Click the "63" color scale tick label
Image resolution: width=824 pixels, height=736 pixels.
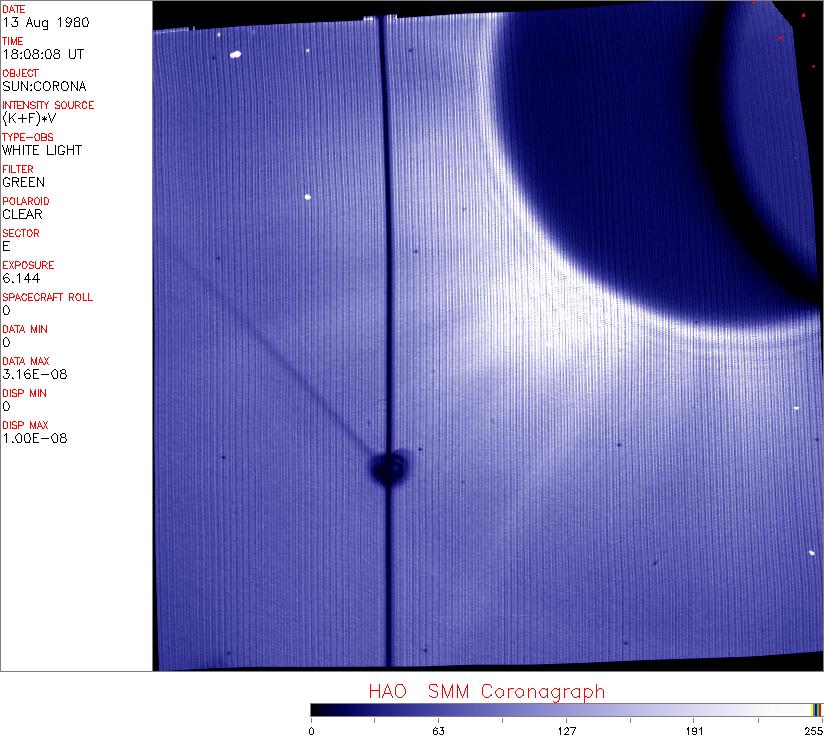pos(438,731)
